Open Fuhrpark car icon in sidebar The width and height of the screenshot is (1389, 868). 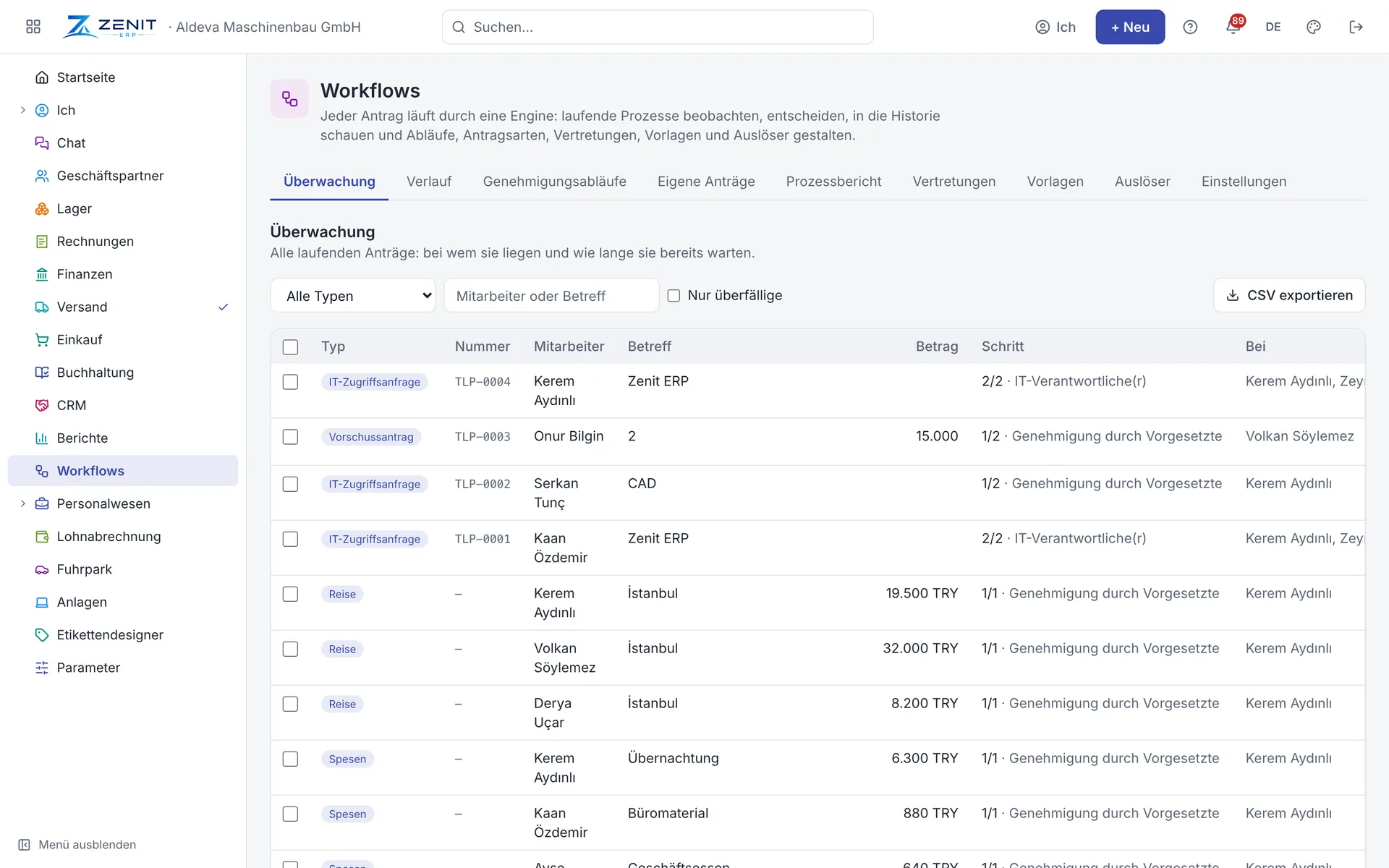point(42,569)
